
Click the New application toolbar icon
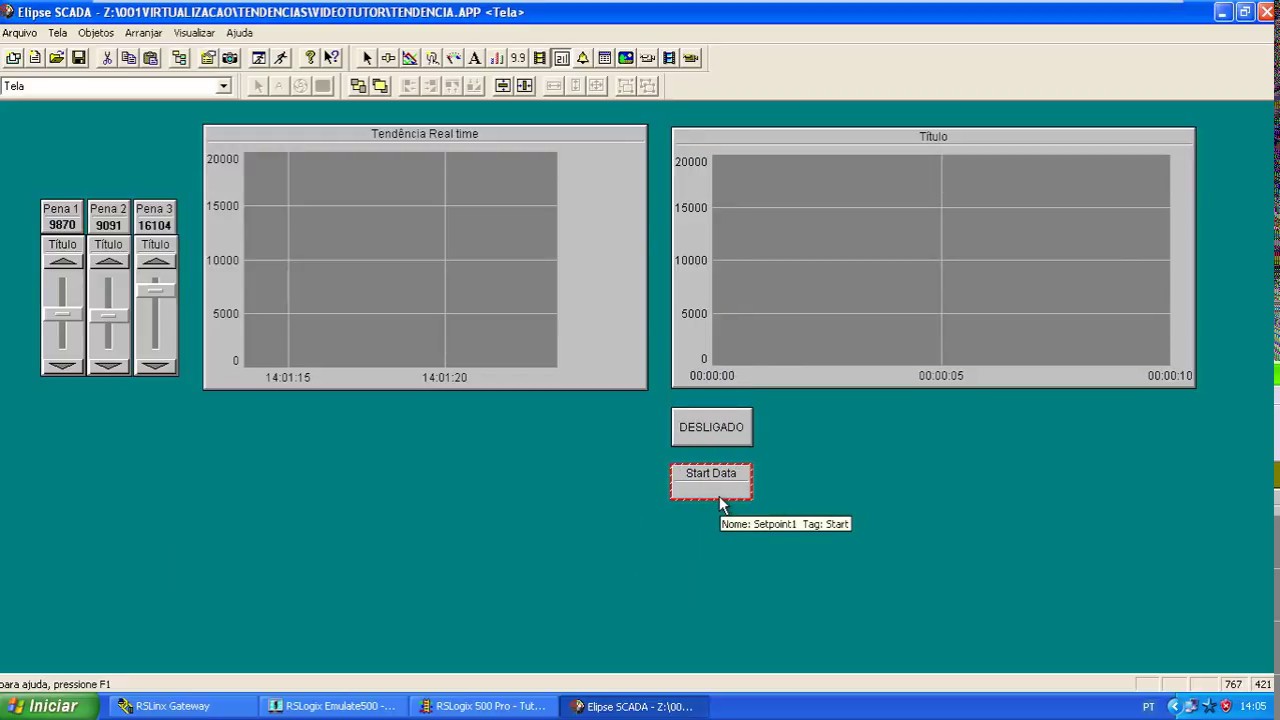pos(13,58)
